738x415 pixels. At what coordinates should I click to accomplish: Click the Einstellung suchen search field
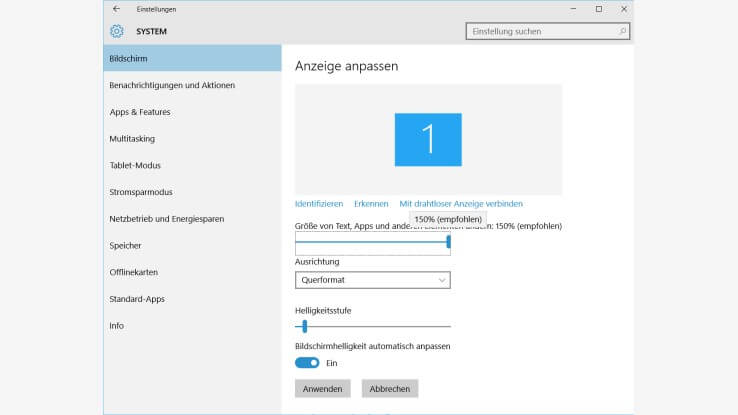[540, 31]
